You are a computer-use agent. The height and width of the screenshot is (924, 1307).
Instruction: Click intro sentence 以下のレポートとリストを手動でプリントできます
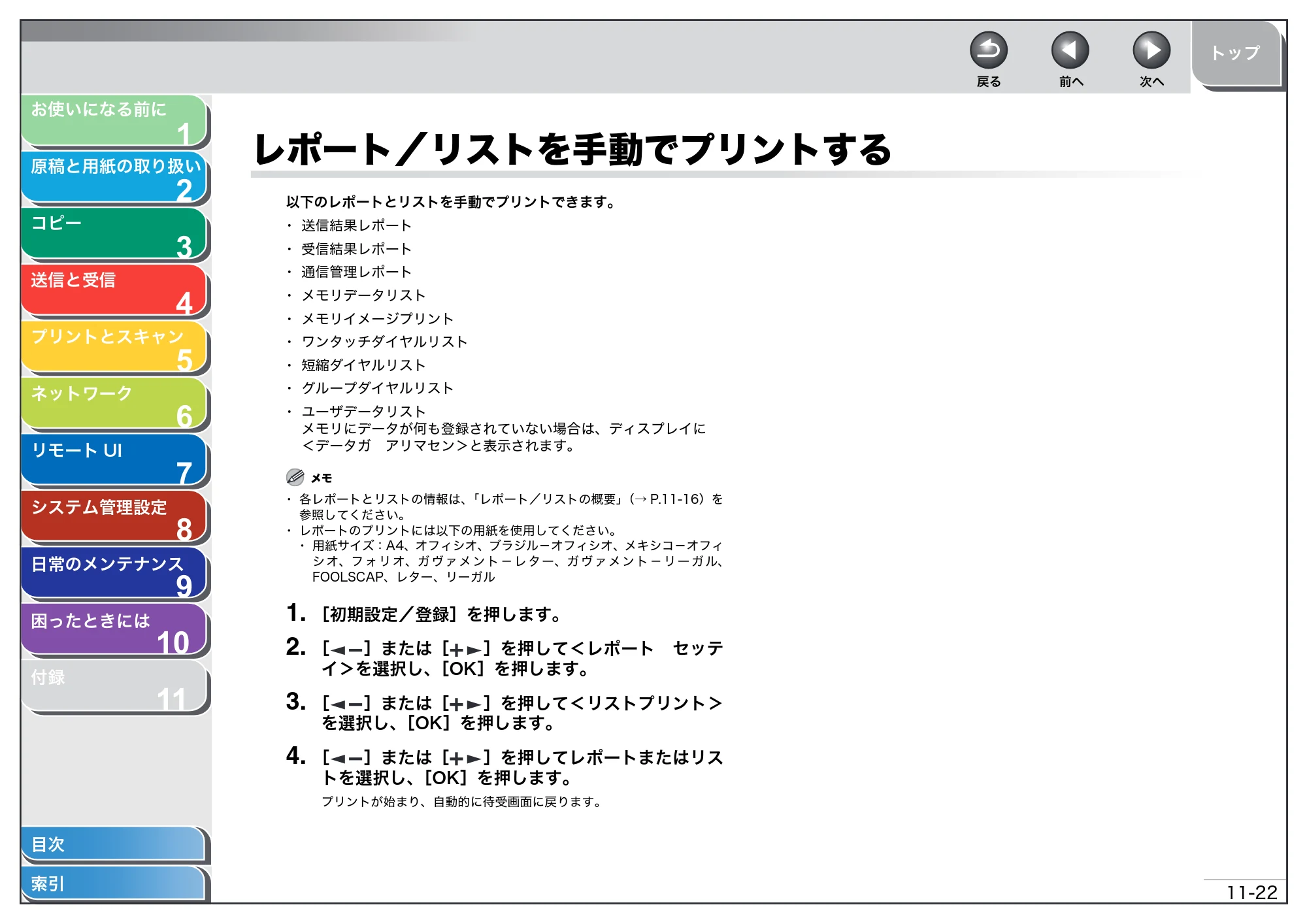click(452, 202)
